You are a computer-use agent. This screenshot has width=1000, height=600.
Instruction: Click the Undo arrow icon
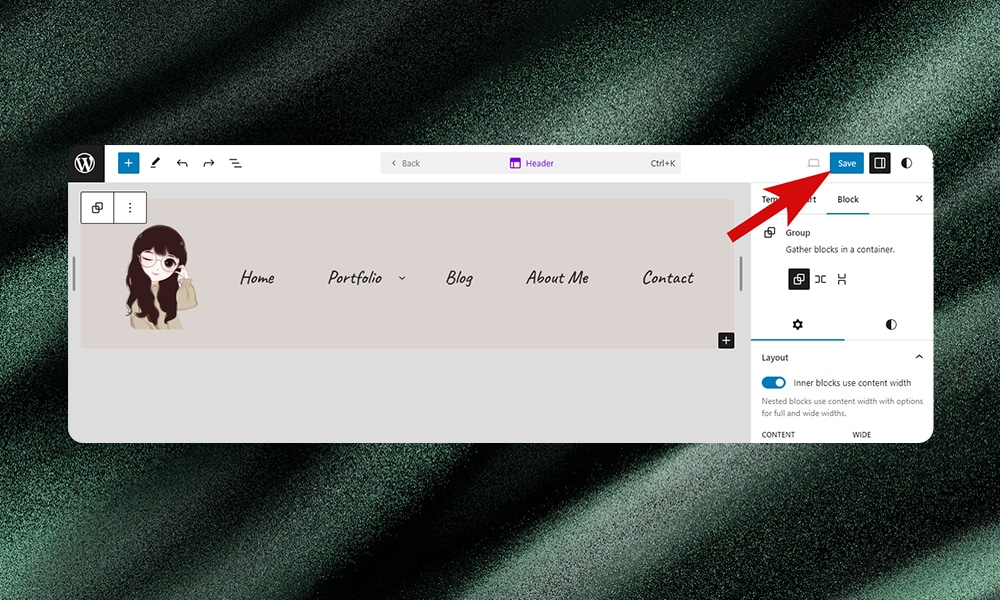point(182,162)
